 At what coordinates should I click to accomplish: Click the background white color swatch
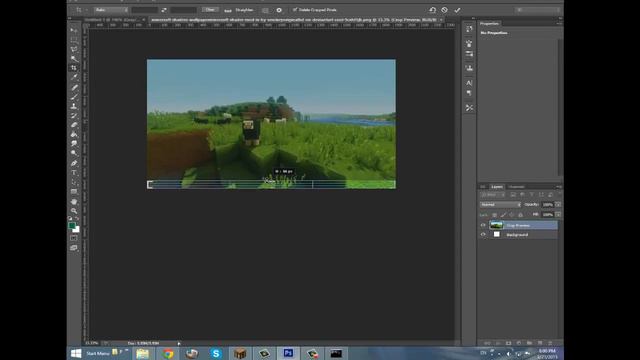click(76, 229)
